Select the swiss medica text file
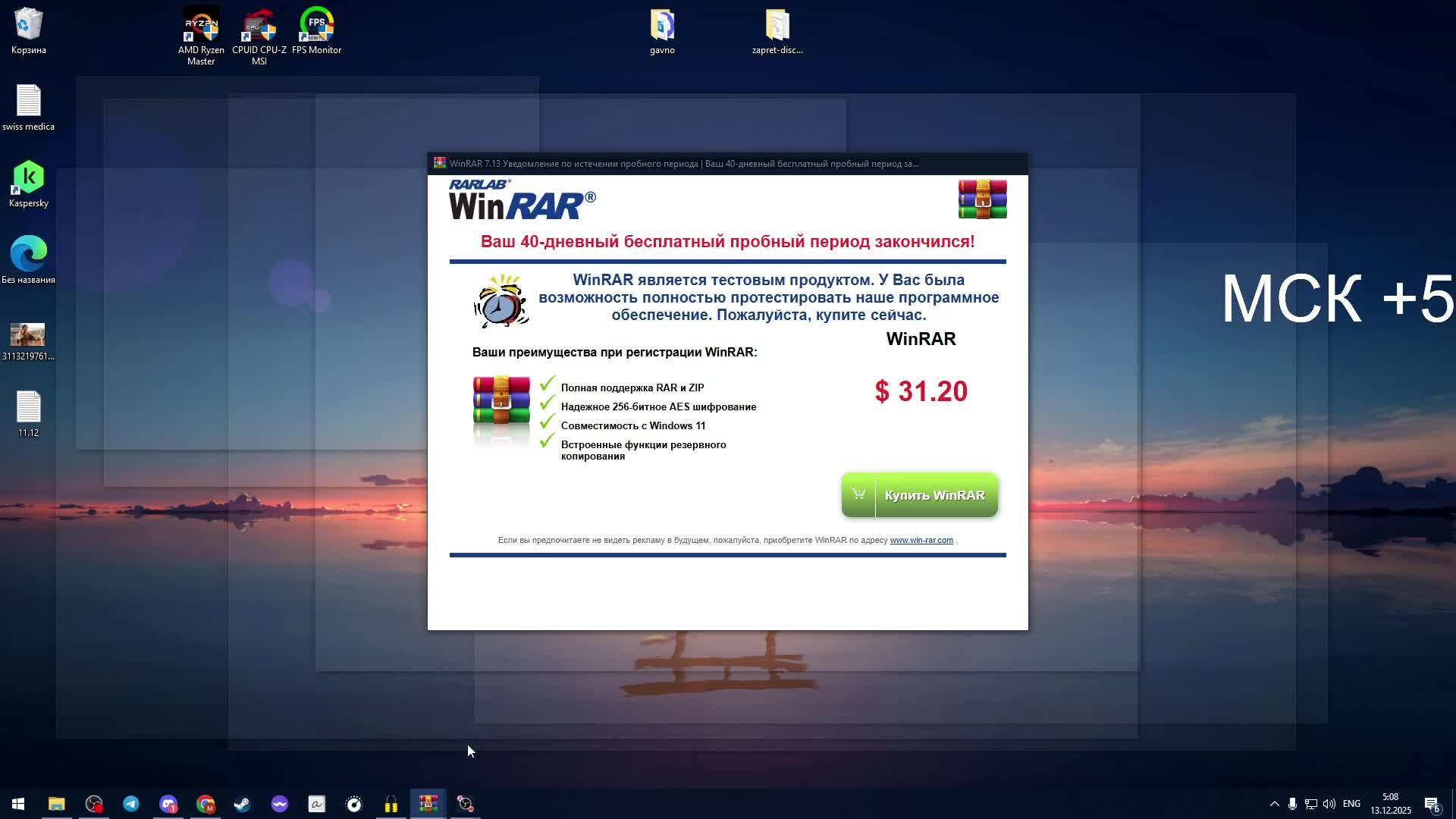The width and height of the screenshot is (1456, 819). [28, 102]
